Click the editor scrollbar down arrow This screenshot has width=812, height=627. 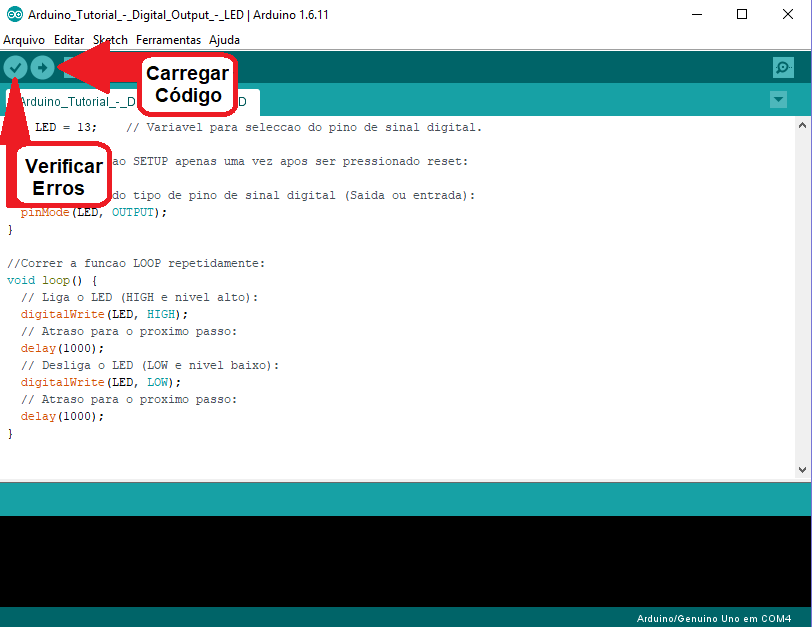tap(802, 470)
